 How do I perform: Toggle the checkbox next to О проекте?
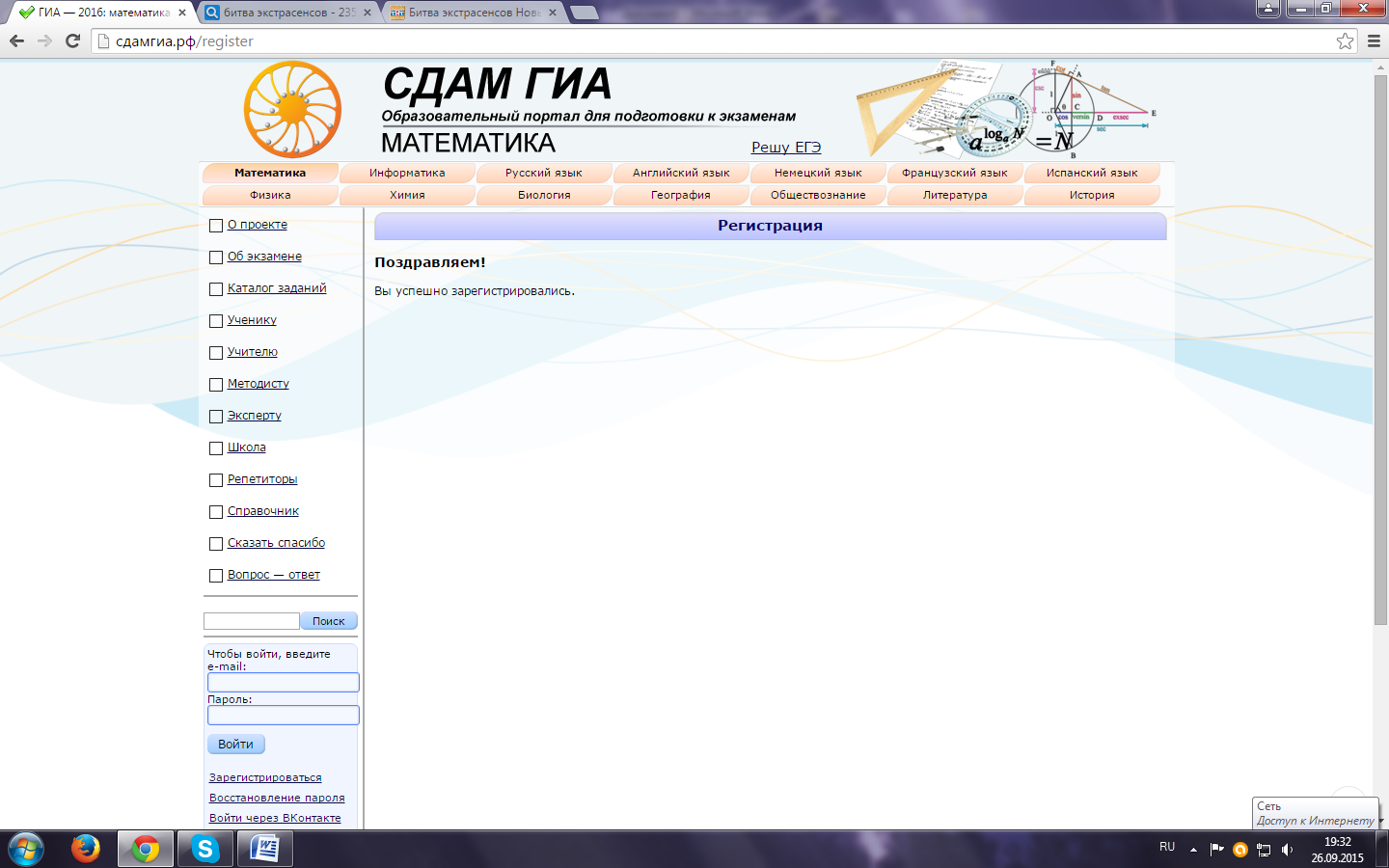[216, 226]
